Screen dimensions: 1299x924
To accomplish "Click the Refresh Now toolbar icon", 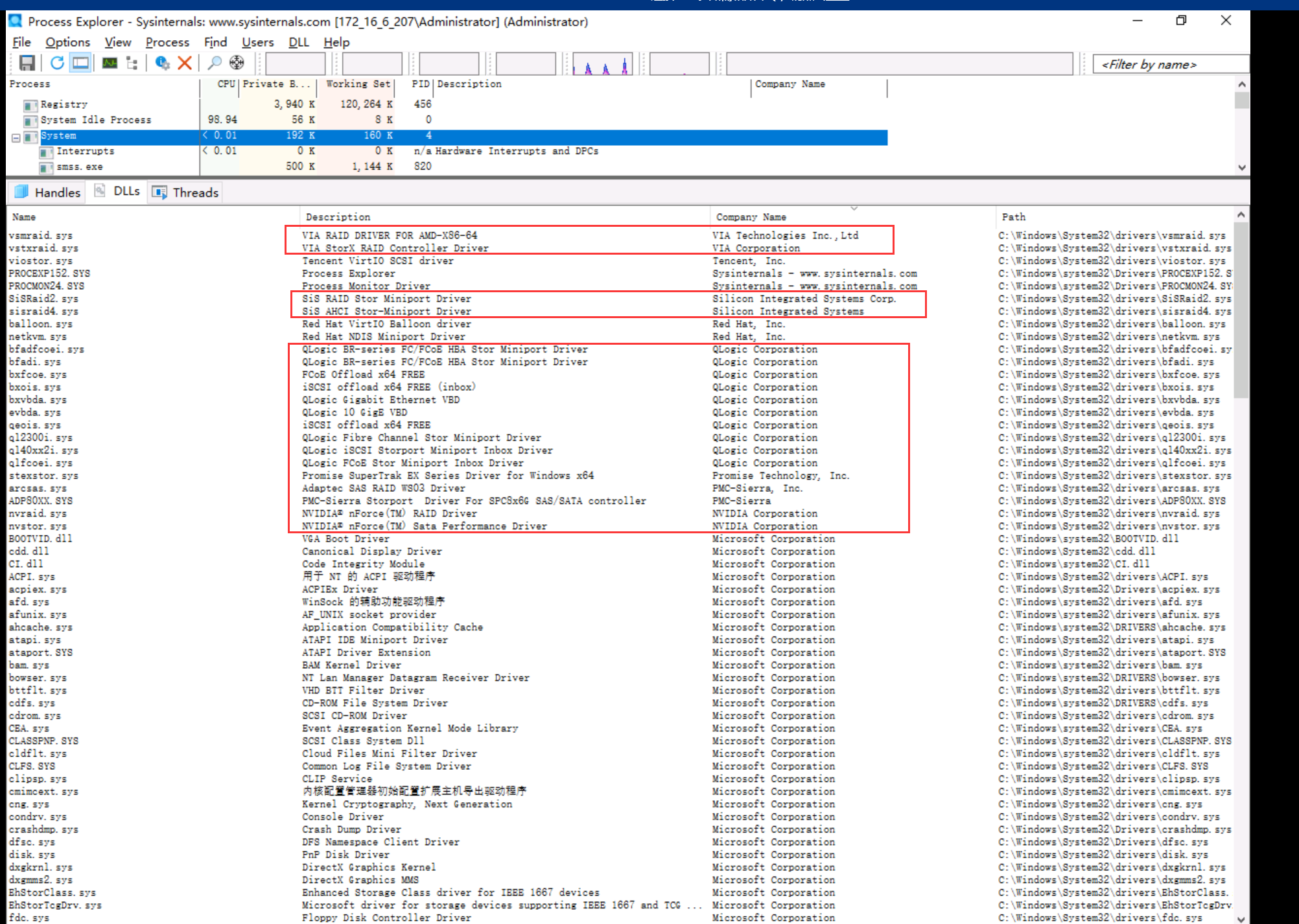I will [57, 63].
